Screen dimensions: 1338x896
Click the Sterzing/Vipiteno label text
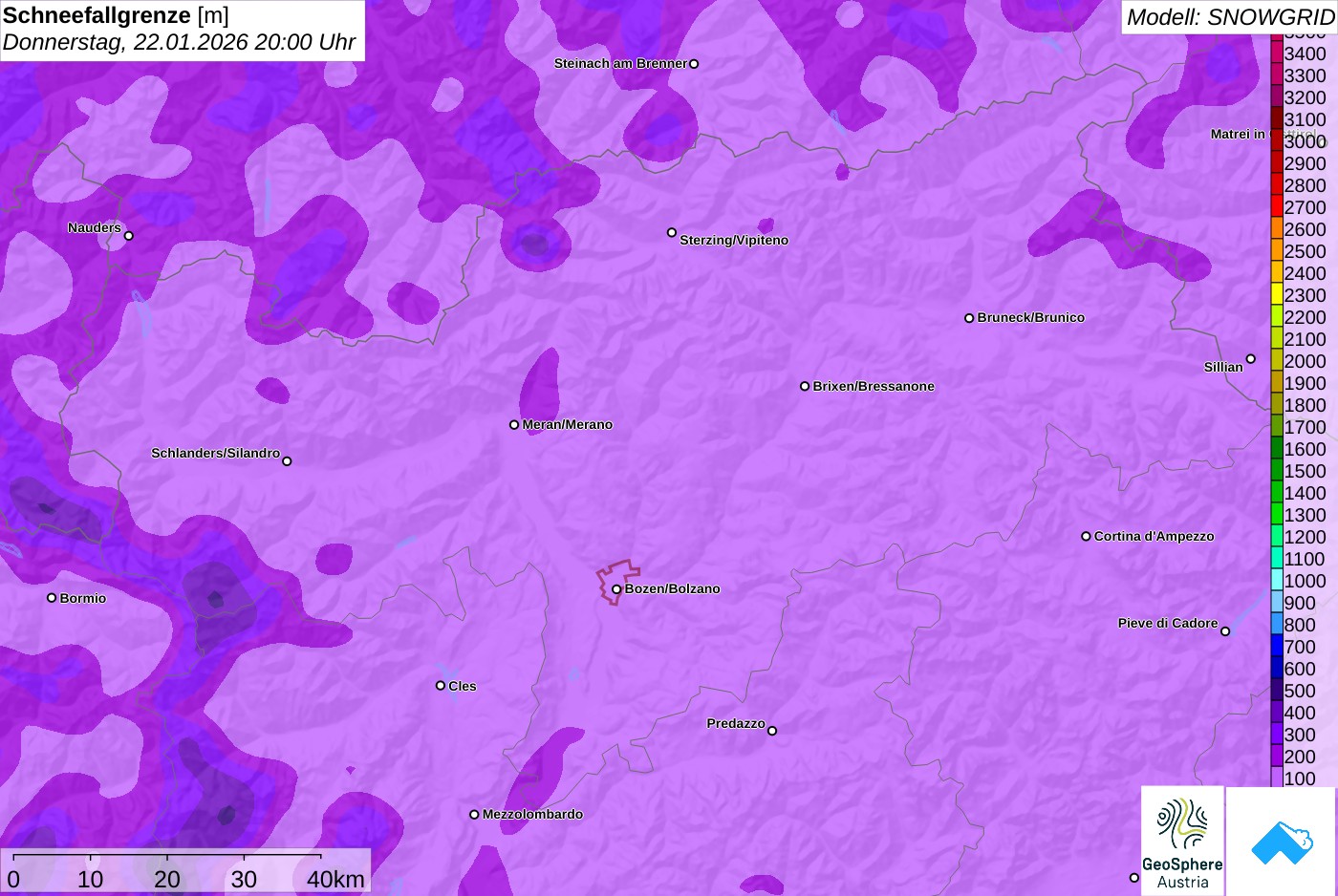point(734,241)
